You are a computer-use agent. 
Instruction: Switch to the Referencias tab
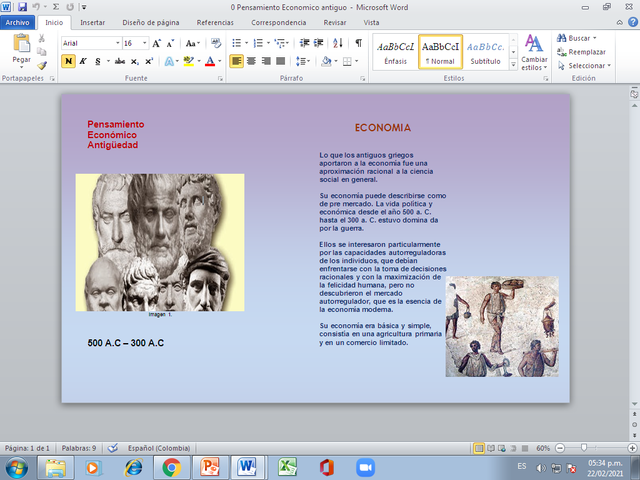point(215,23)
